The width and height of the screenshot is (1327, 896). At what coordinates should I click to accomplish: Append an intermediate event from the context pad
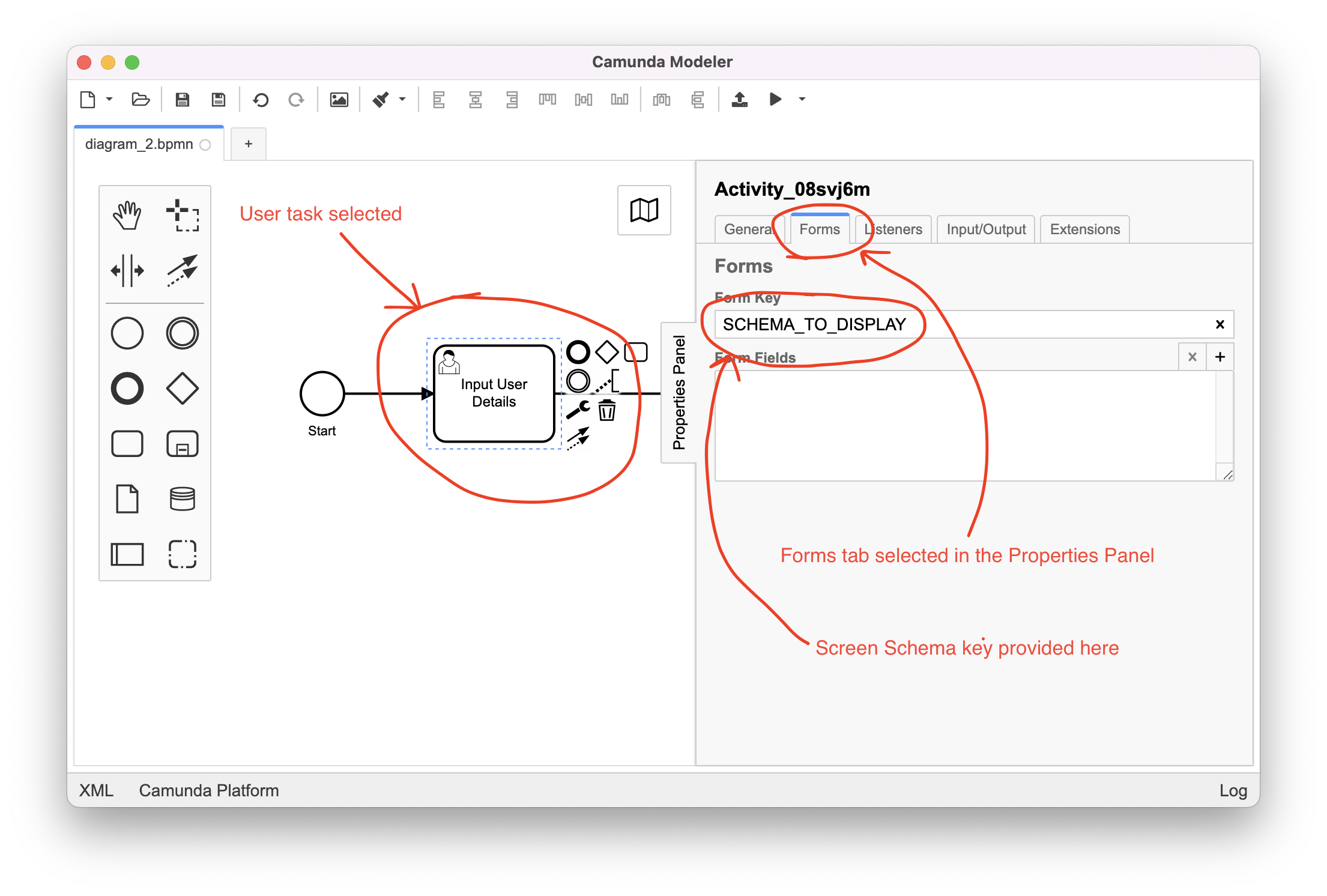tap(578, 381)
